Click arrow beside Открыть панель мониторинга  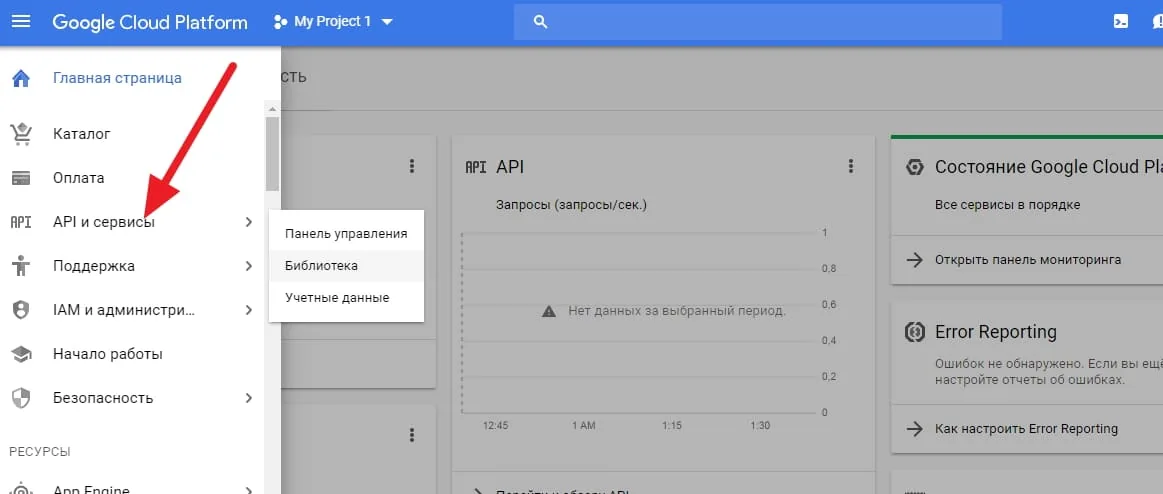coord(915,260)
